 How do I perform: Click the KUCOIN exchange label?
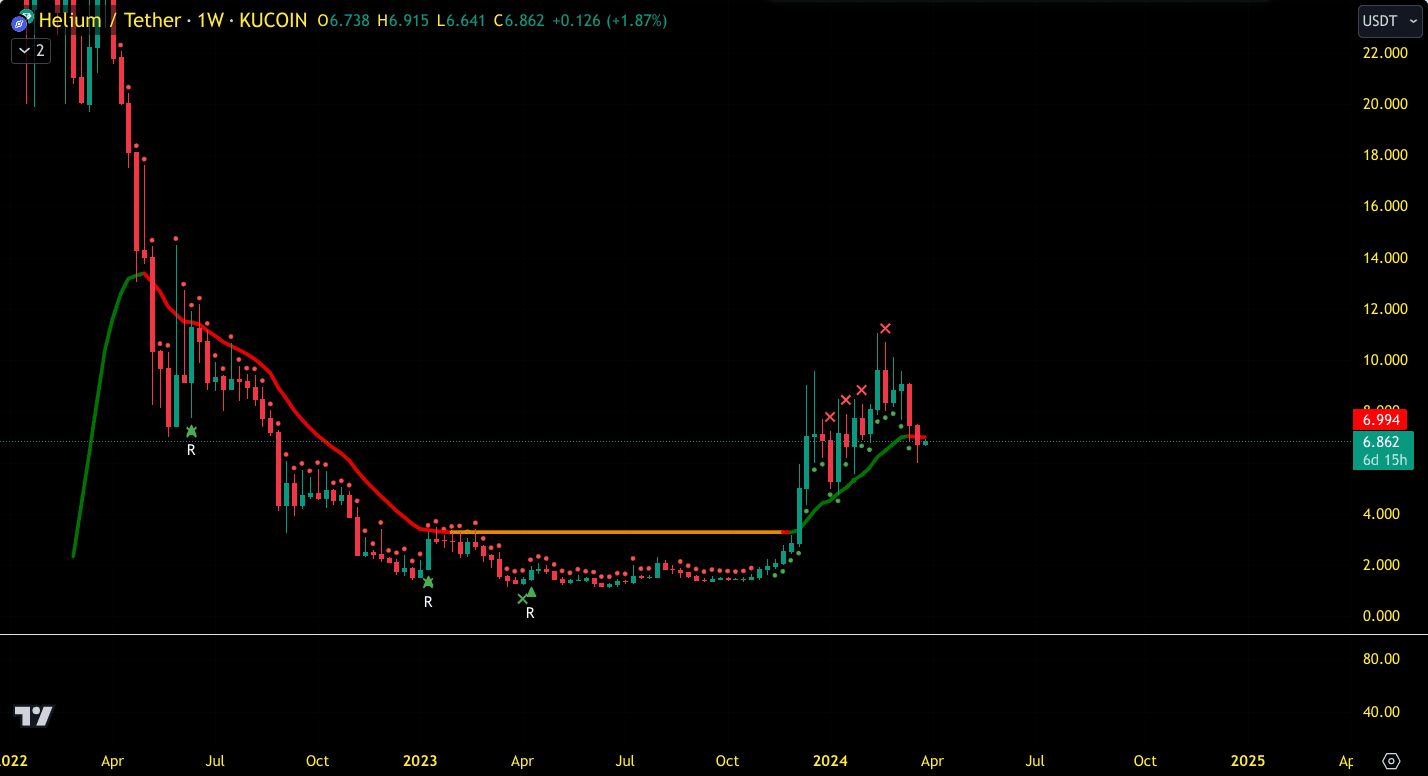point(273,20)
